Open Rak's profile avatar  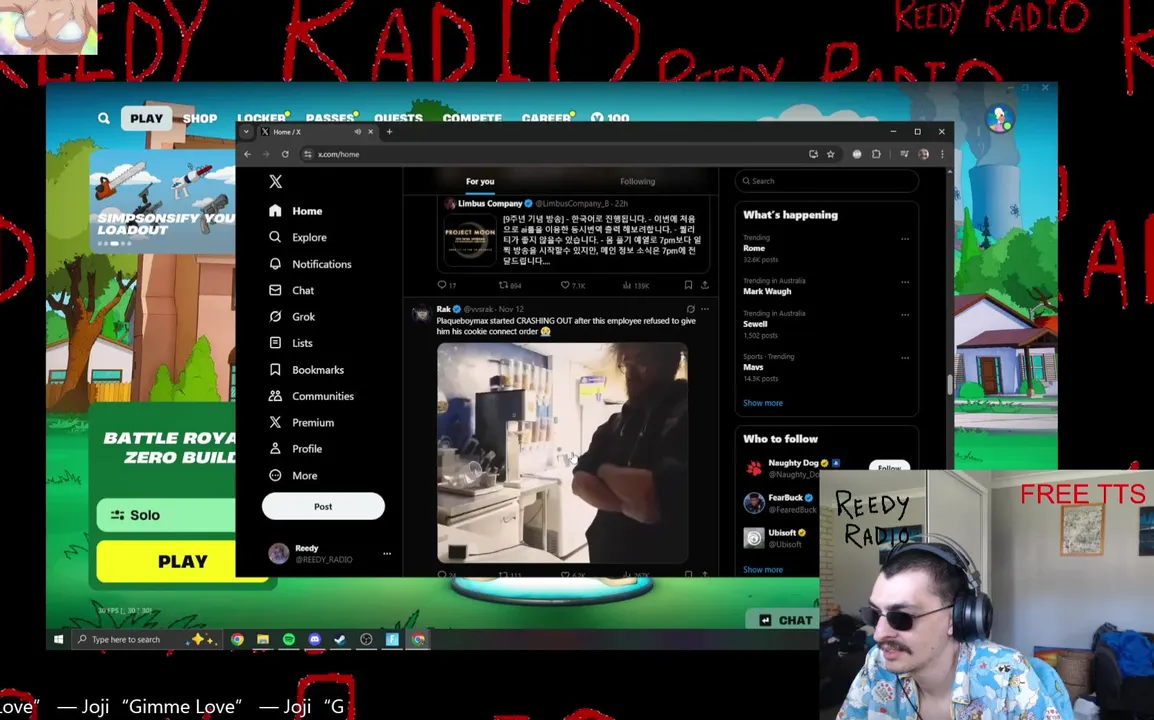coord(421,314)
